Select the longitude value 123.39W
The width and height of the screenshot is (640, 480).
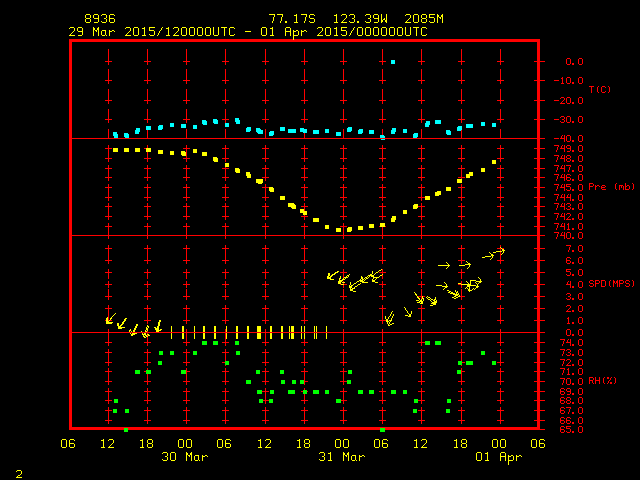360,19
